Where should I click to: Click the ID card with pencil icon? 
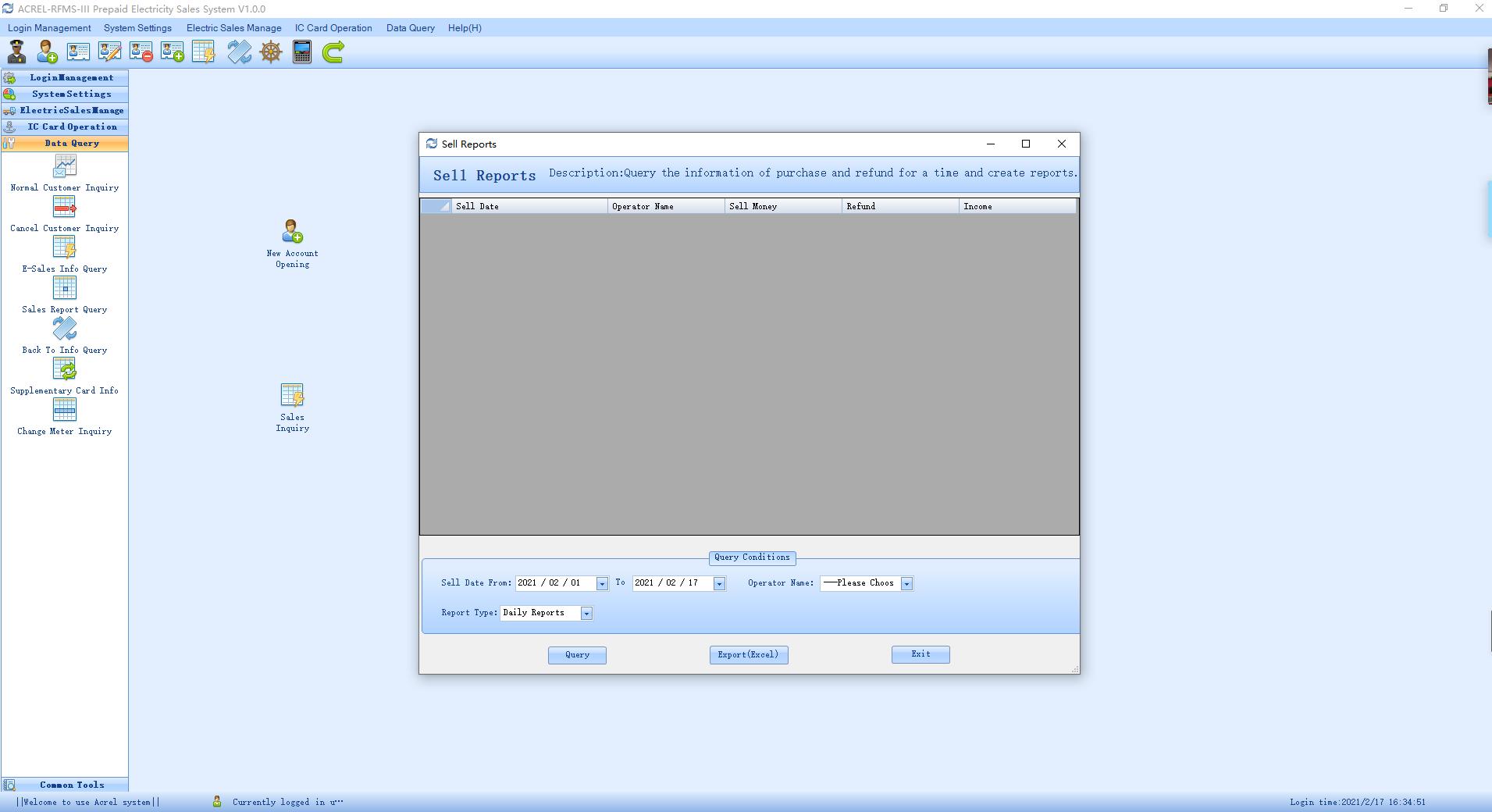109,52
